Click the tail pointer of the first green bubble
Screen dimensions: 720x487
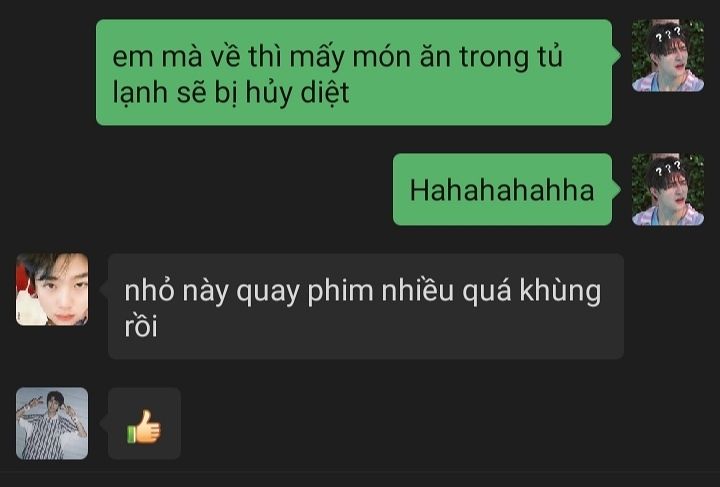tap(616, 56)
